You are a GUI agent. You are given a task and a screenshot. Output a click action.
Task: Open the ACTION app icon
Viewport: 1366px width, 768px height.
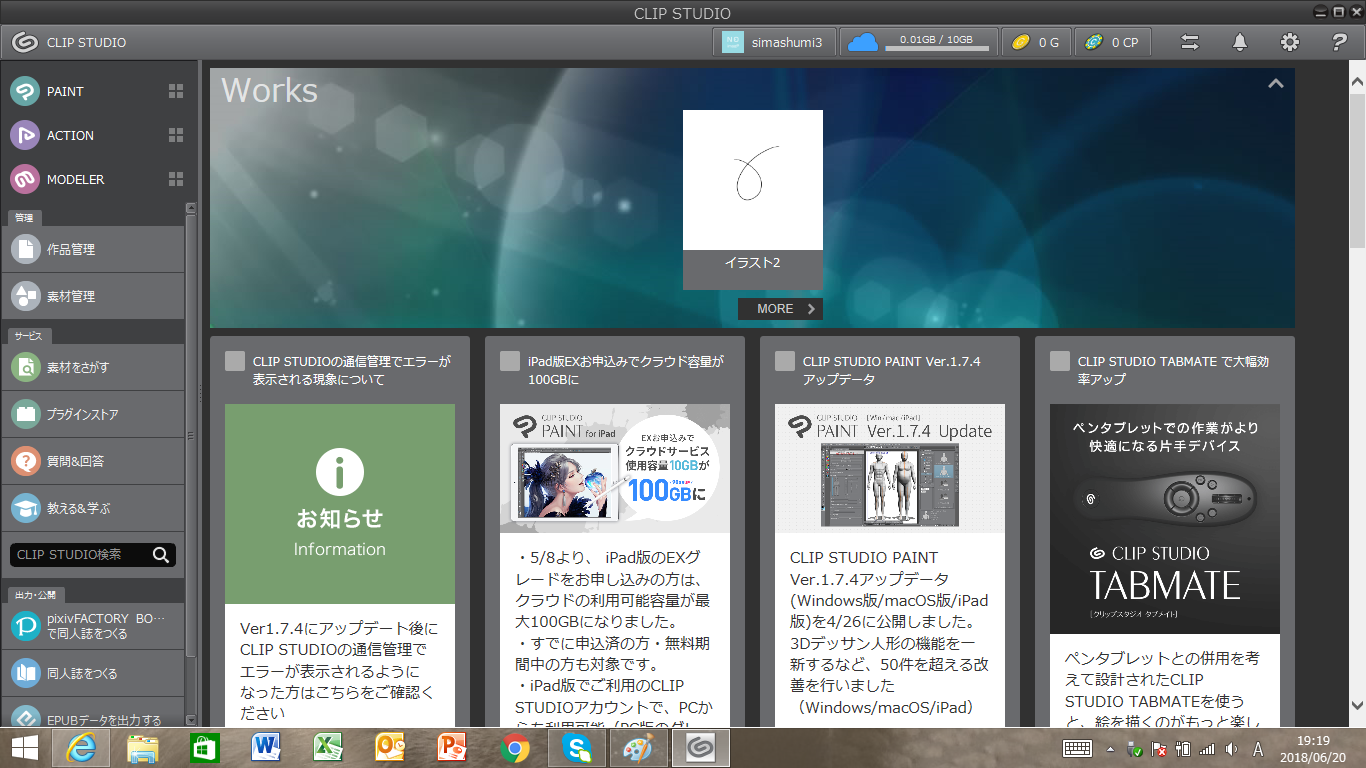pyautogui.click(x=25, y=135)
